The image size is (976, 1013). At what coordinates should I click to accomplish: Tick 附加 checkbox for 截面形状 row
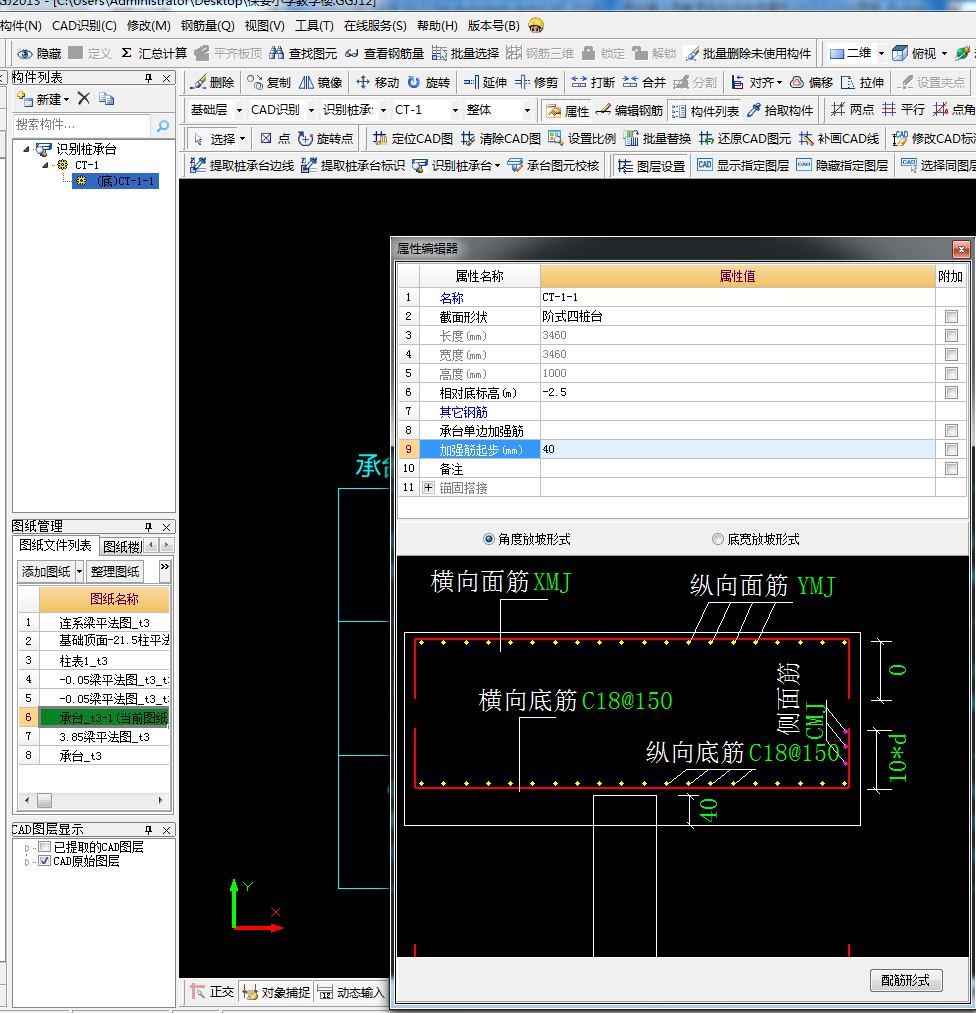click(951, 316)
